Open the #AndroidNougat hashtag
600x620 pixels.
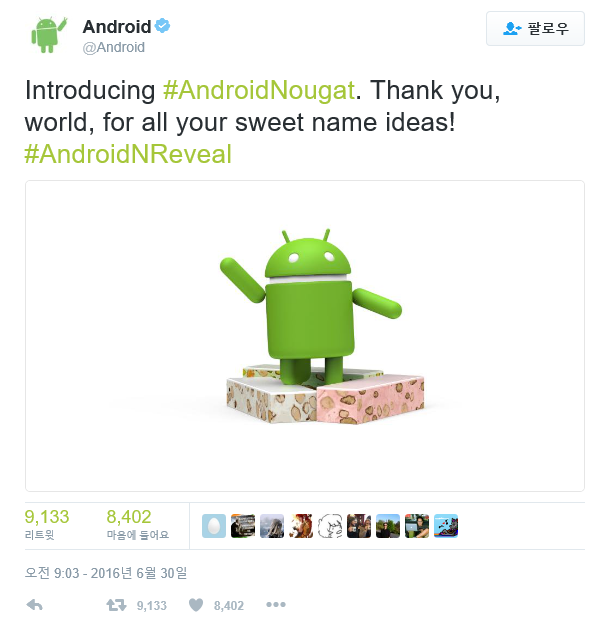[x=259, y=90]
